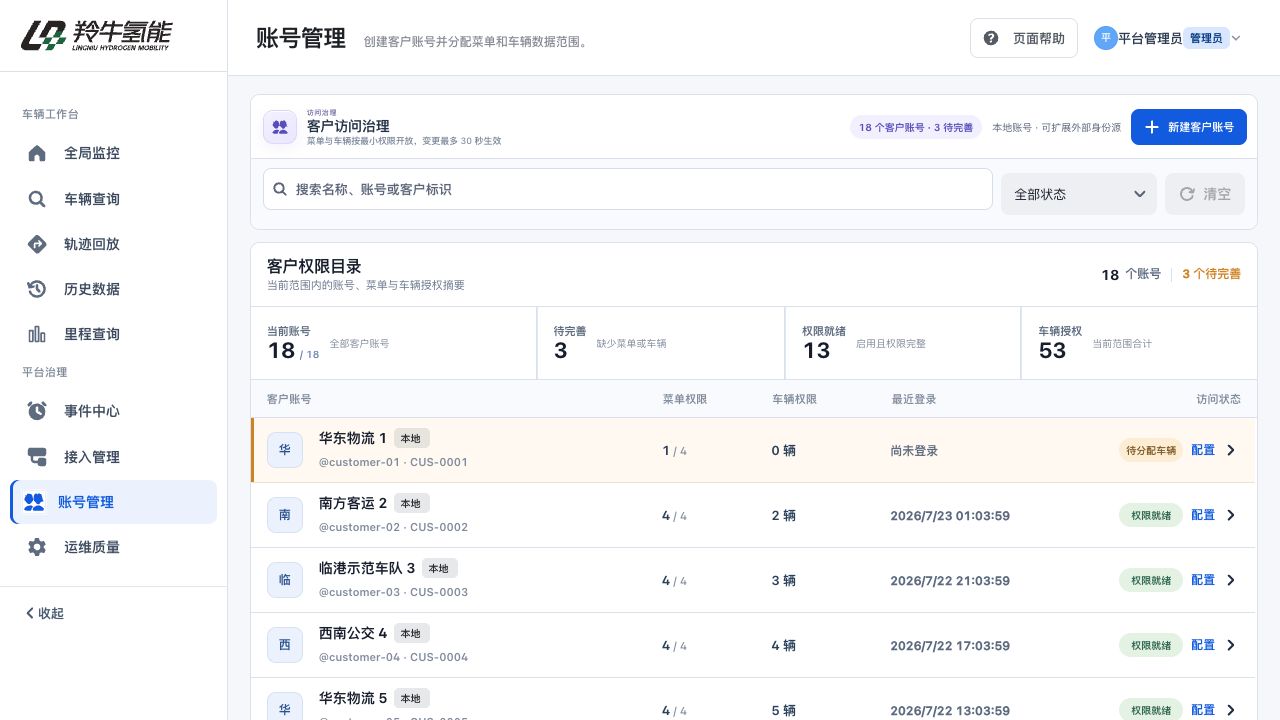Click the 3 个待完善 orange text

(1211, 274)
